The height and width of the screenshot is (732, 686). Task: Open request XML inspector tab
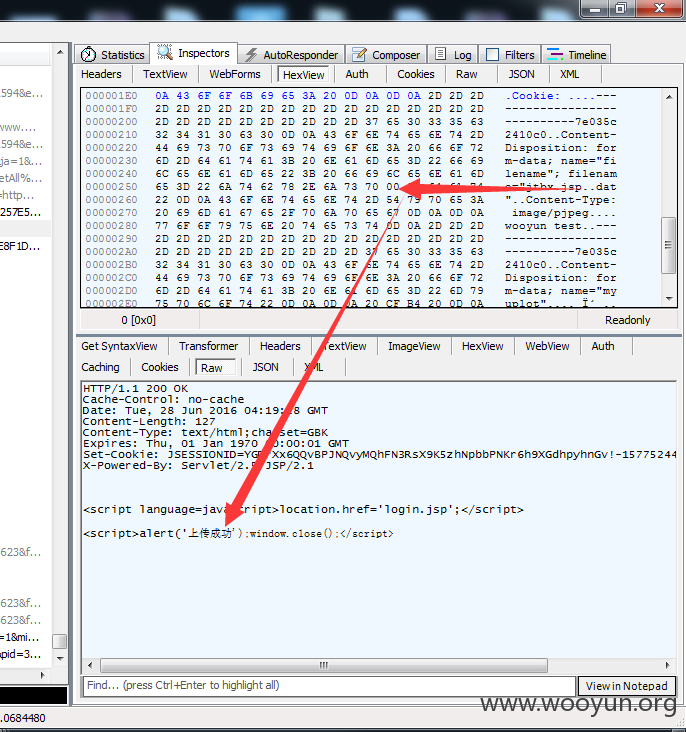click(x=570, y=74)
